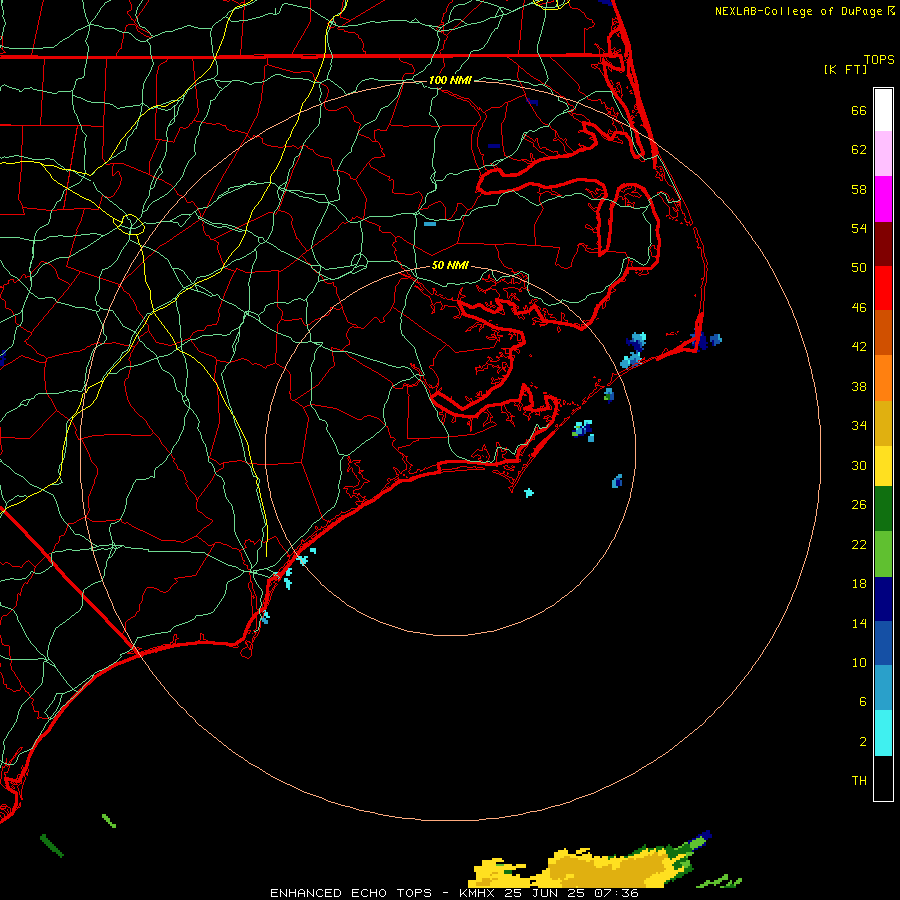
Task: Click the '26' legend scale value
Action: tap(859, 505)
